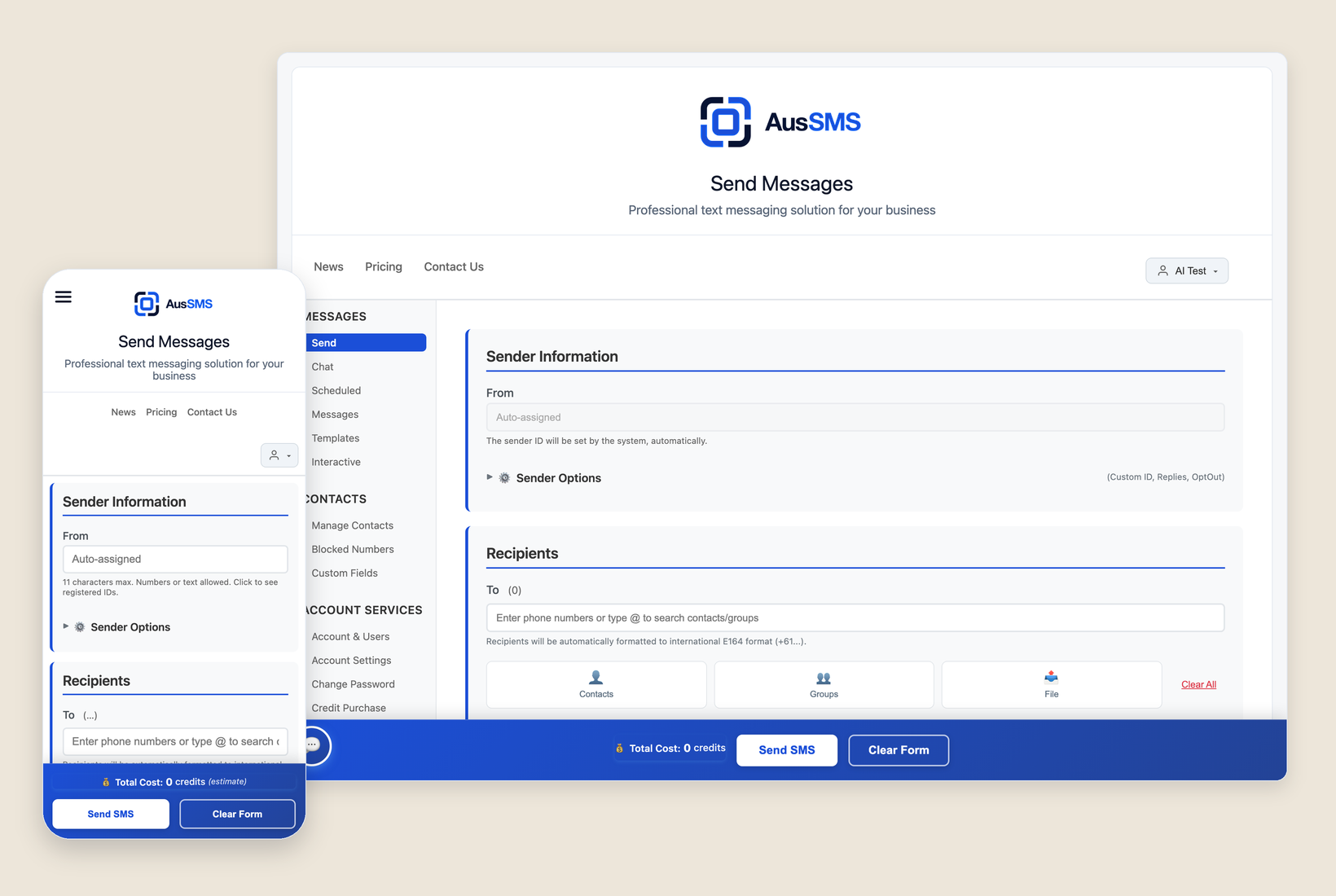Open Messages item in the sidebar
The width and height of the screenshot is (1336, 896).
pos(335,415)
